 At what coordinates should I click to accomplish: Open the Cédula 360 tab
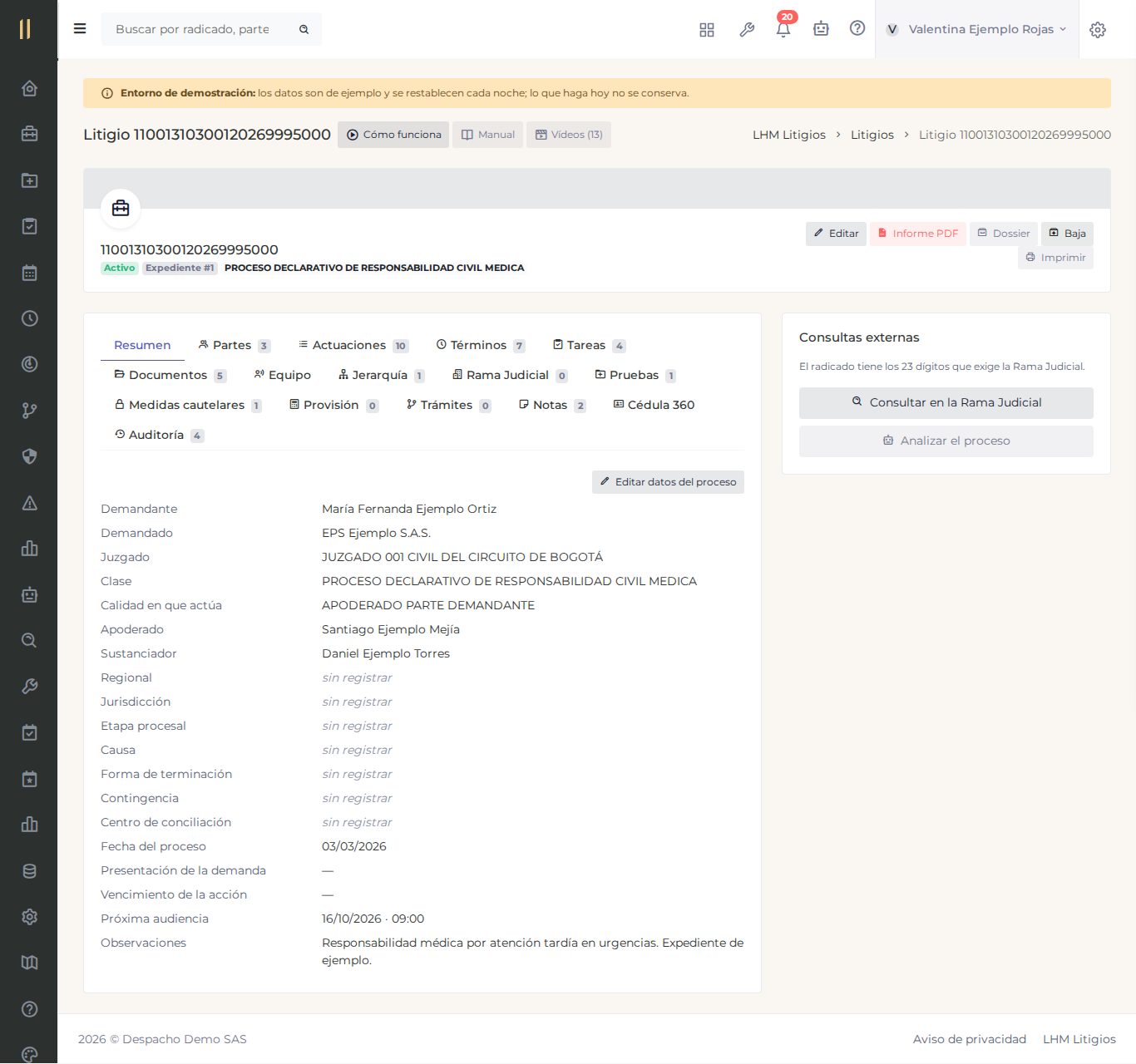[654, 405]
